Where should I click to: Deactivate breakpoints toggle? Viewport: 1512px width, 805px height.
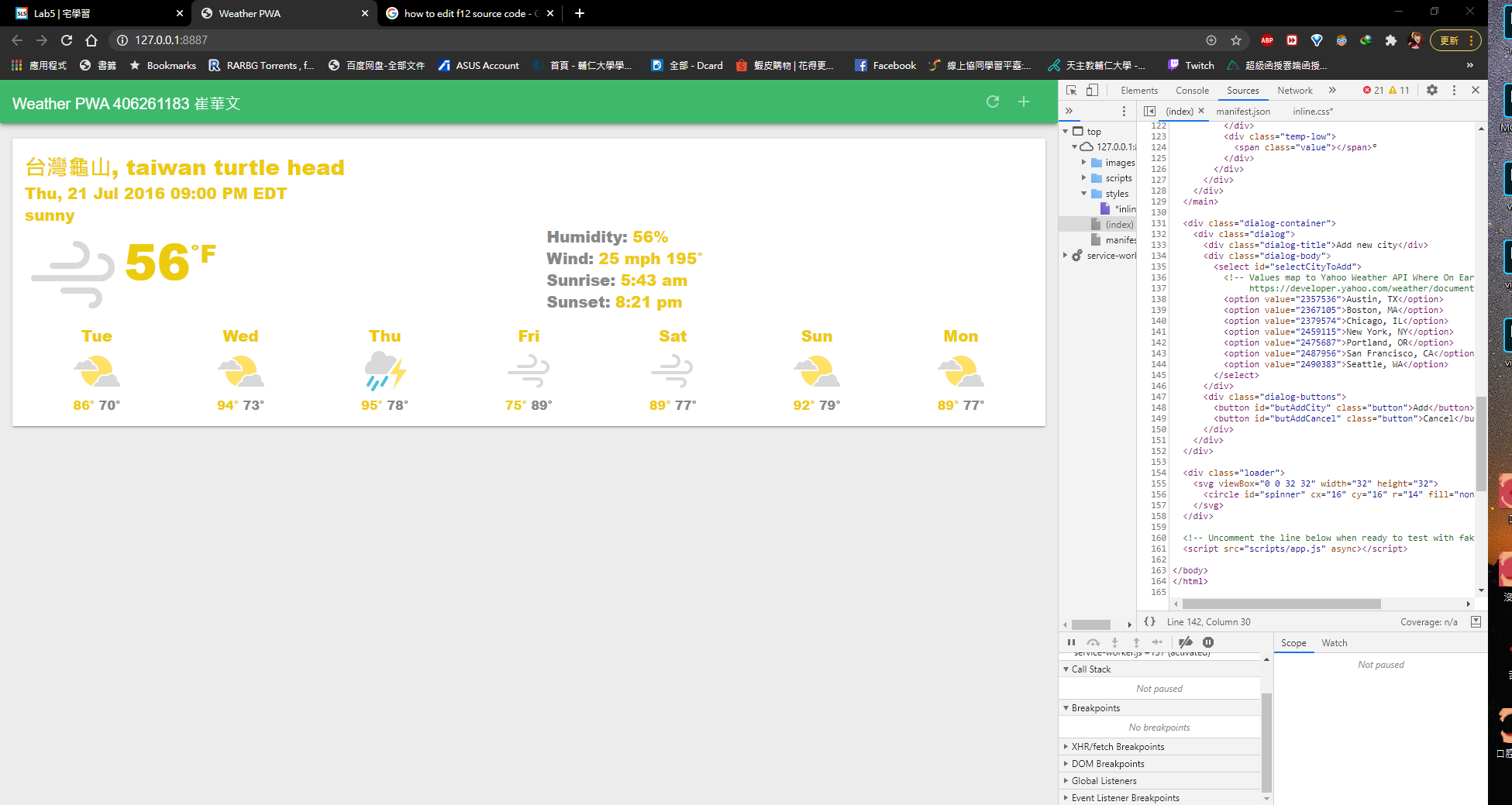click(1186, 642)
